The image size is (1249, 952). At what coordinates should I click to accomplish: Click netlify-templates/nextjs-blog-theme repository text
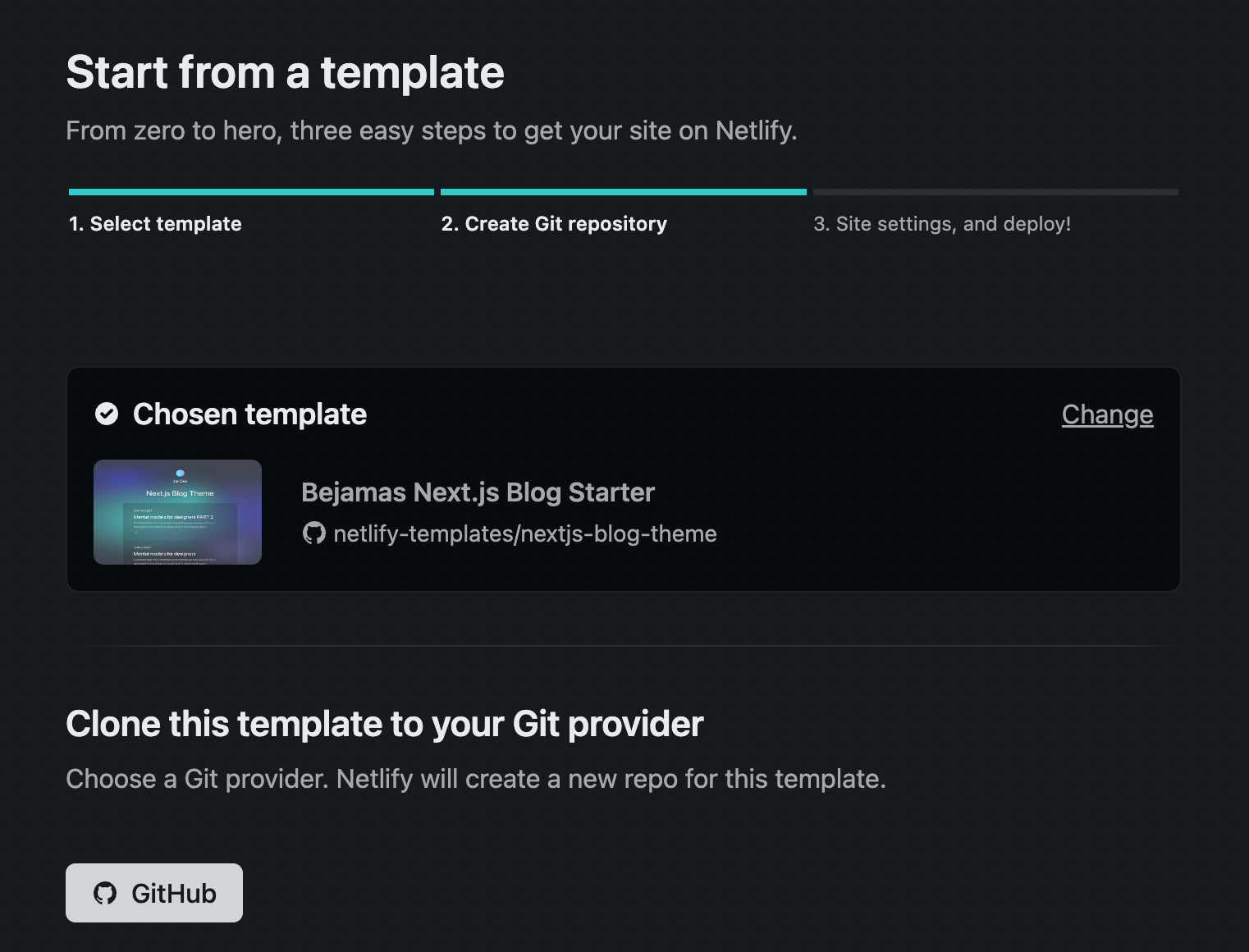(x=525, y=533)
